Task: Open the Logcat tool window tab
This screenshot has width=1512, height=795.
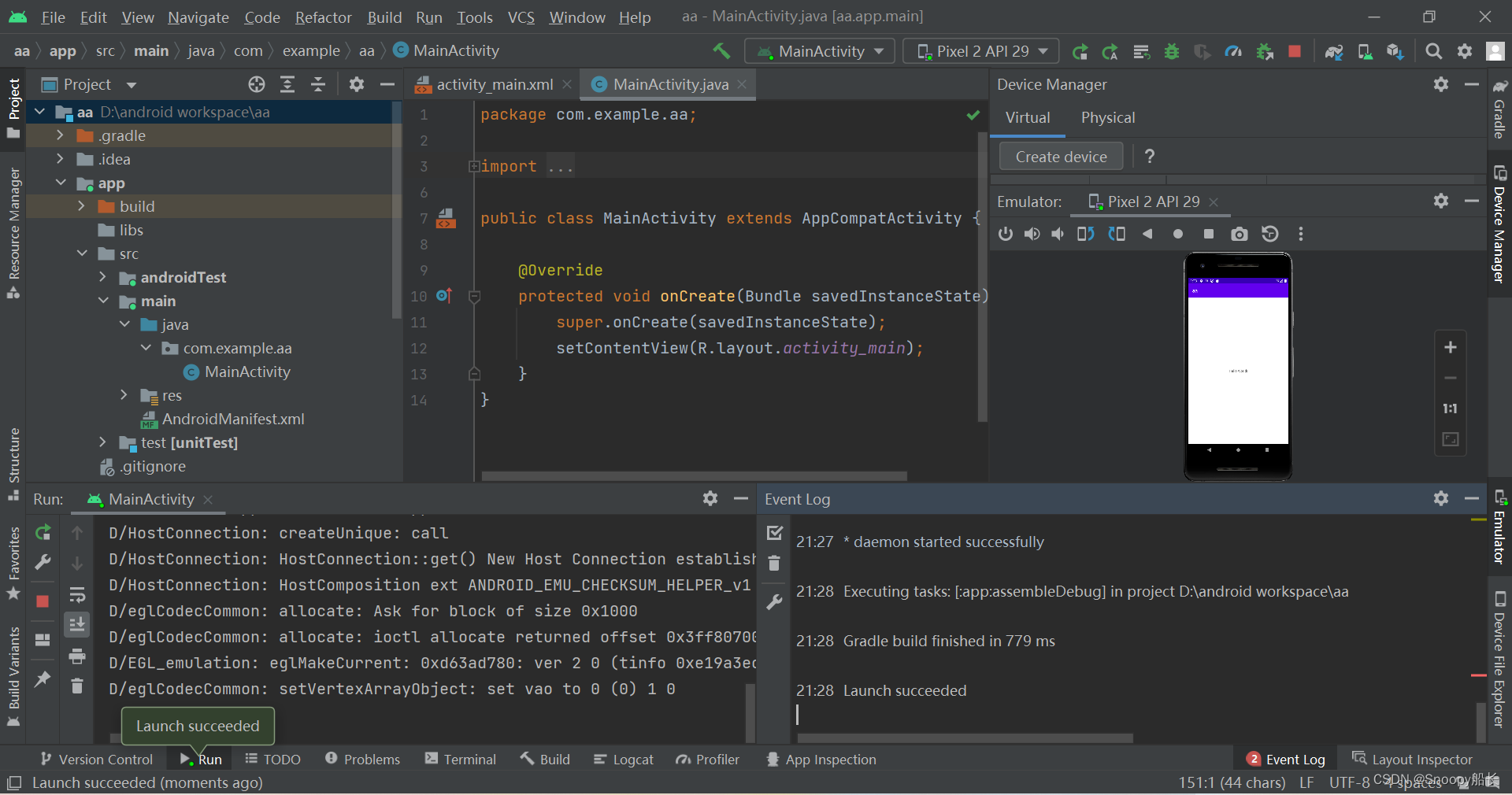Action: [x=624, y=760]
